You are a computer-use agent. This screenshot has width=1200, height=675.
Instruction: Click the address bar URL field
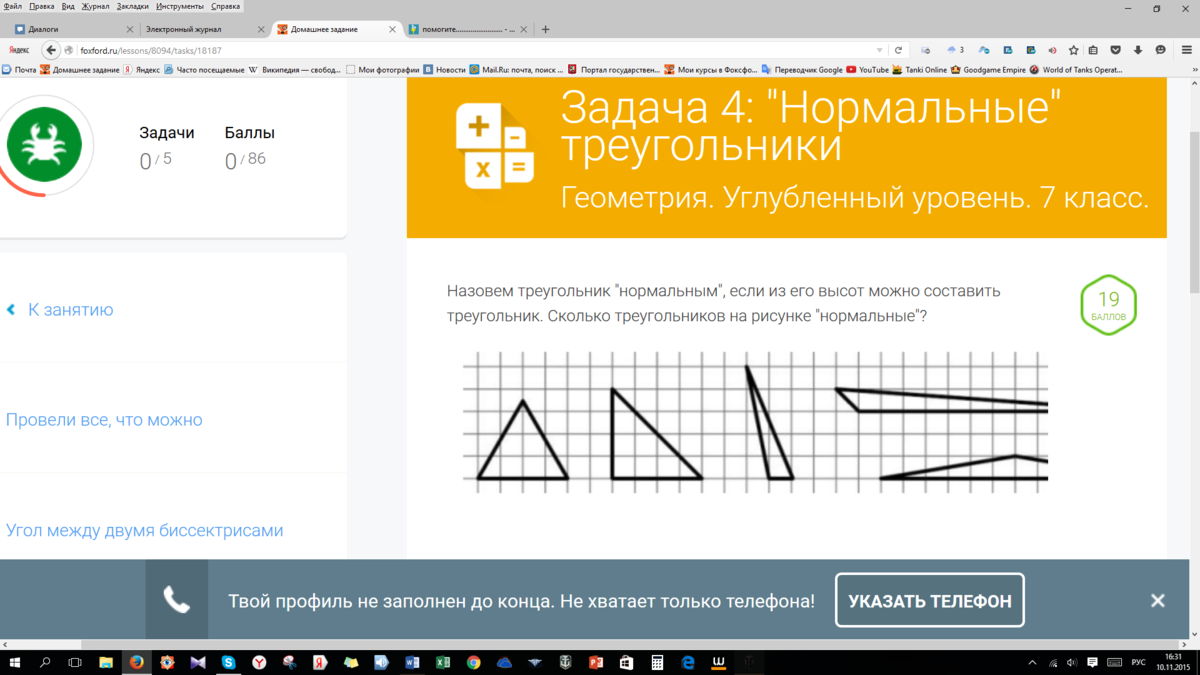click(x=470, y=50)
